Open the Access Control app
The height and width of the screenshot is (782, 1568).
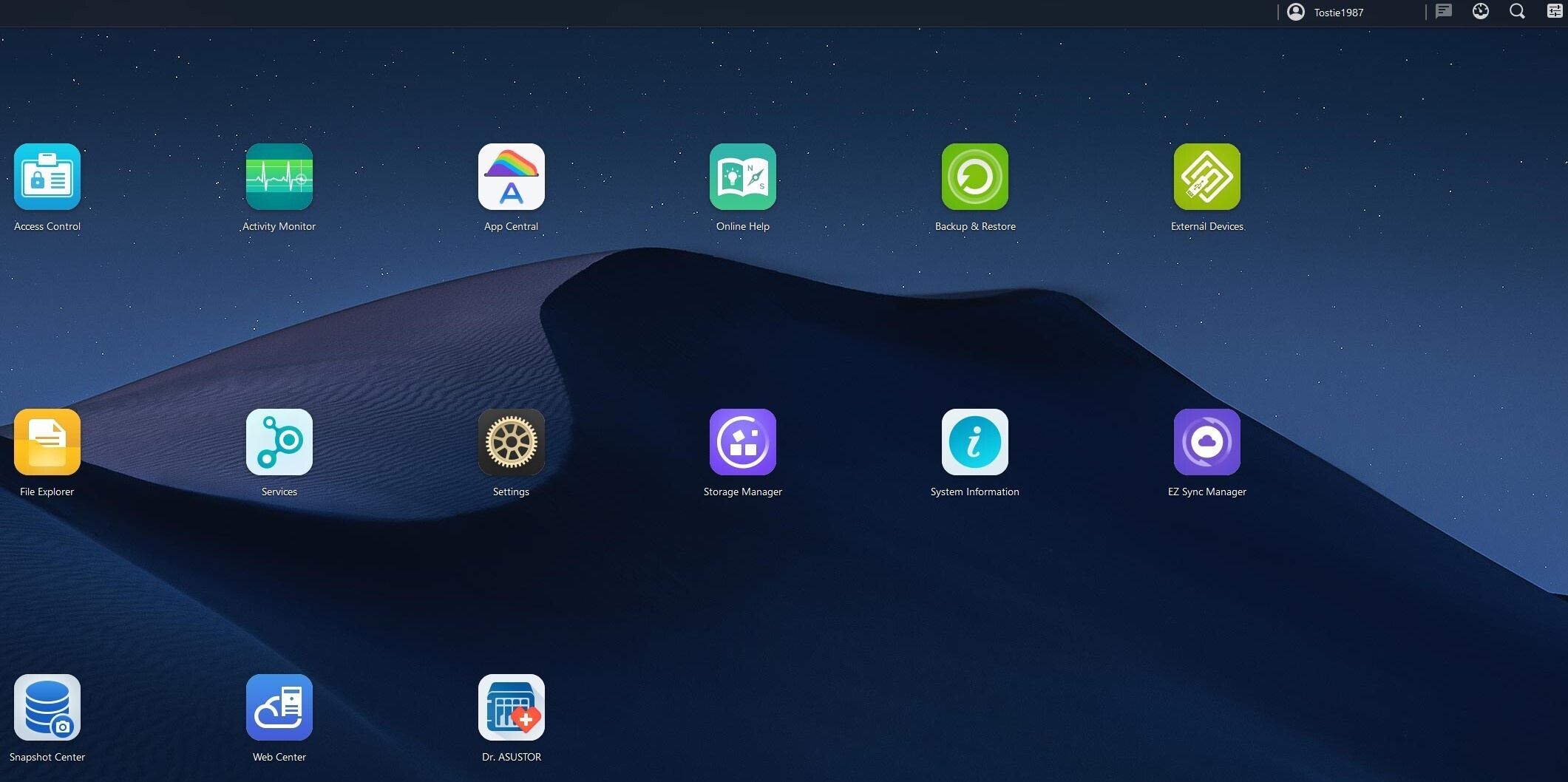[47, 177]
